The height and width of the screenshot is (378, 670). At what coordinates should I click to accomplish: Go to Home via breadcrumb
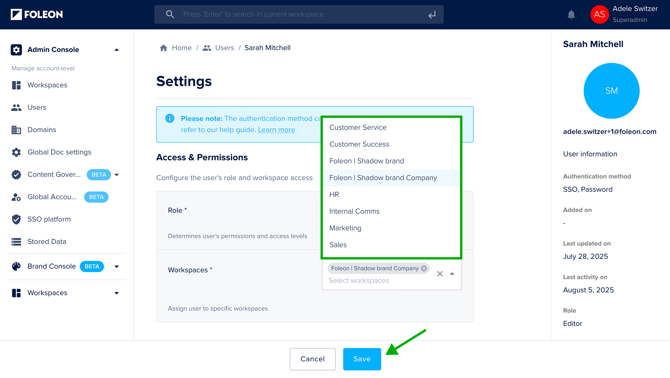click(x=182, y=48)
